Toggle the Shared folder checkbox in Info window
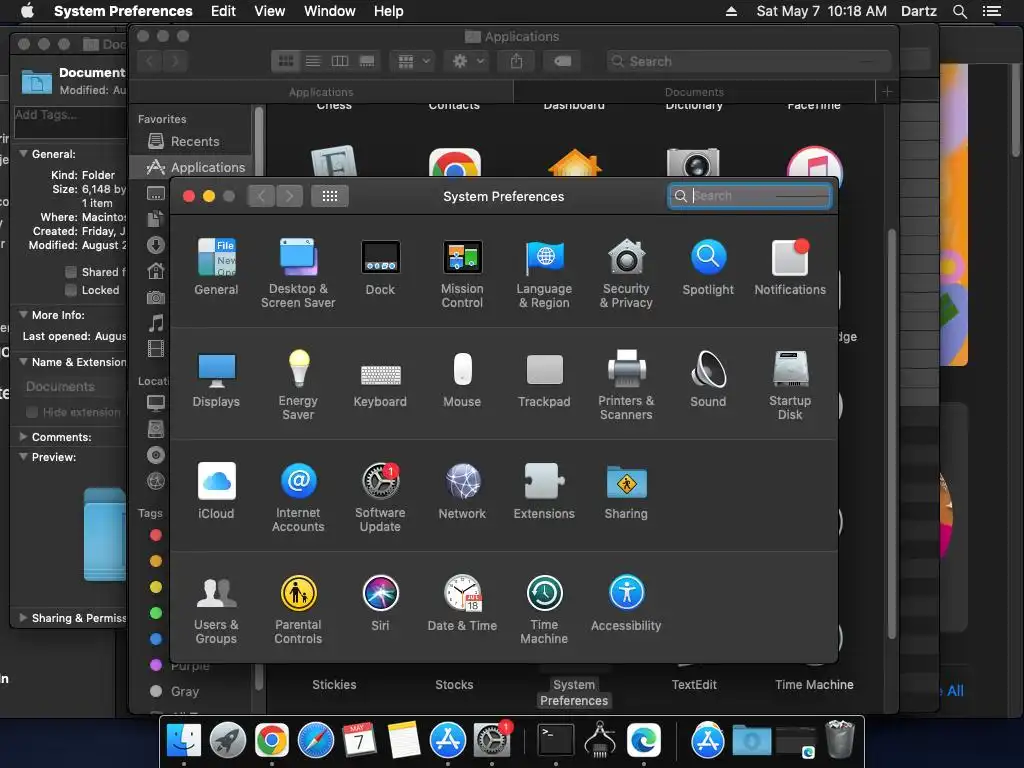The height and width of the screenshot is (768, 1024). point(71,272)
